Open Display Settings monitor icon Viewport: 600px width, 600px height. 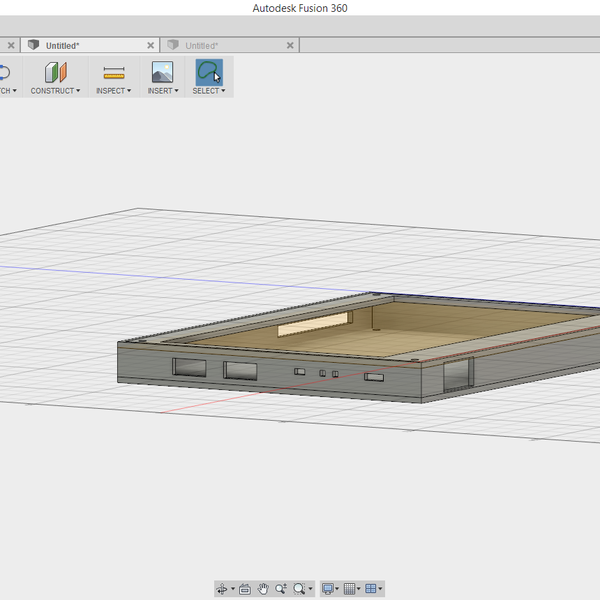coord(327,589)
